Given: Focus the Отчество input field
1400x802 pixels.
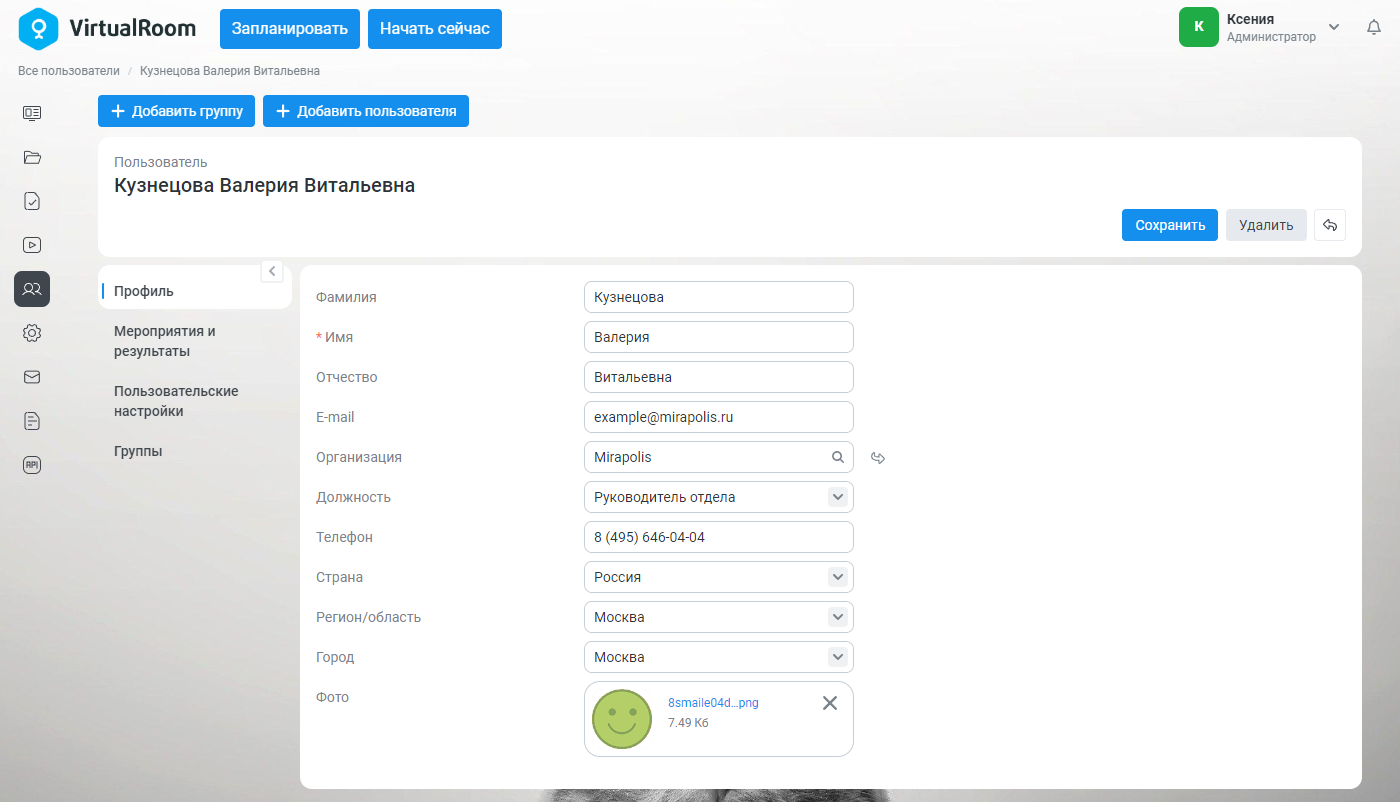Looking at the screenshot, I should point(719,377).
